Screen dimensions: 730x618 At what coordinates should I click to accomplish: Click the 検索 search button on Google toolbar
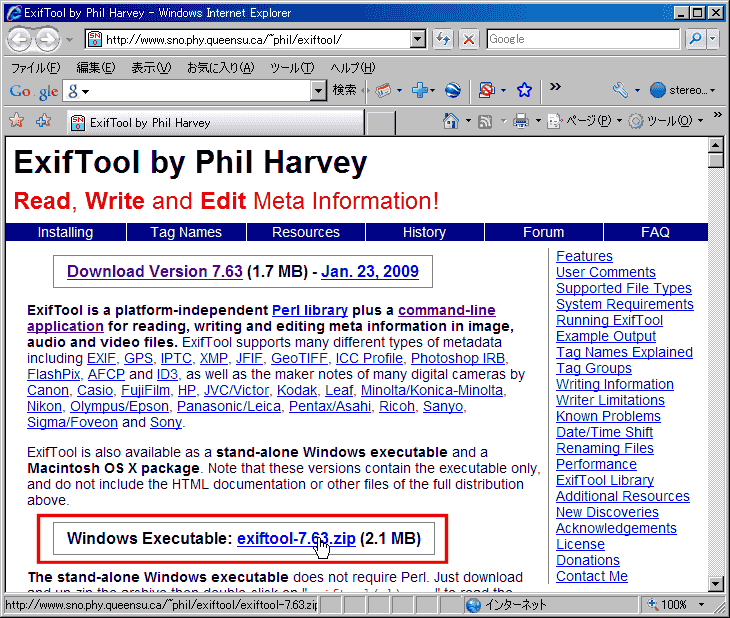[x=344, y=89]
